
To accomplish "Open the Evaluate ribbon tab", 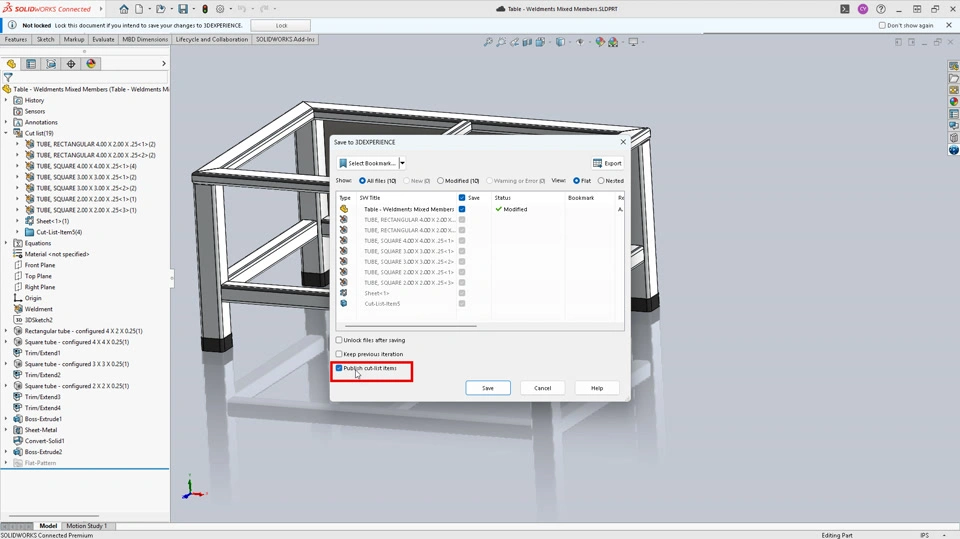I will [x=103, y=39].
